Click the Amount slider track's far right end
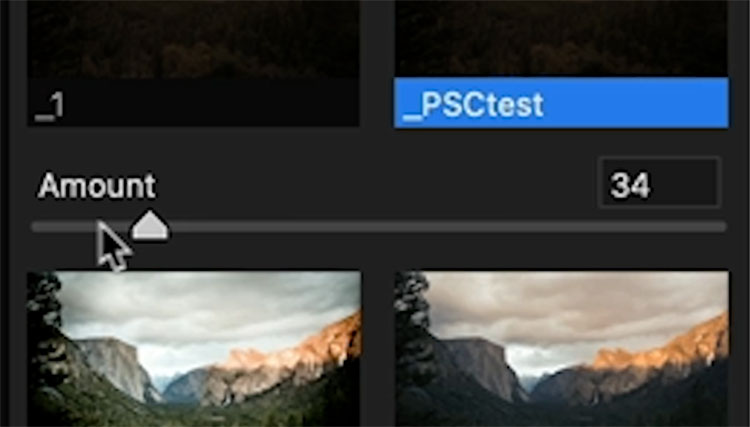This screenshot has width=750, height=427. tap(721, 227)
